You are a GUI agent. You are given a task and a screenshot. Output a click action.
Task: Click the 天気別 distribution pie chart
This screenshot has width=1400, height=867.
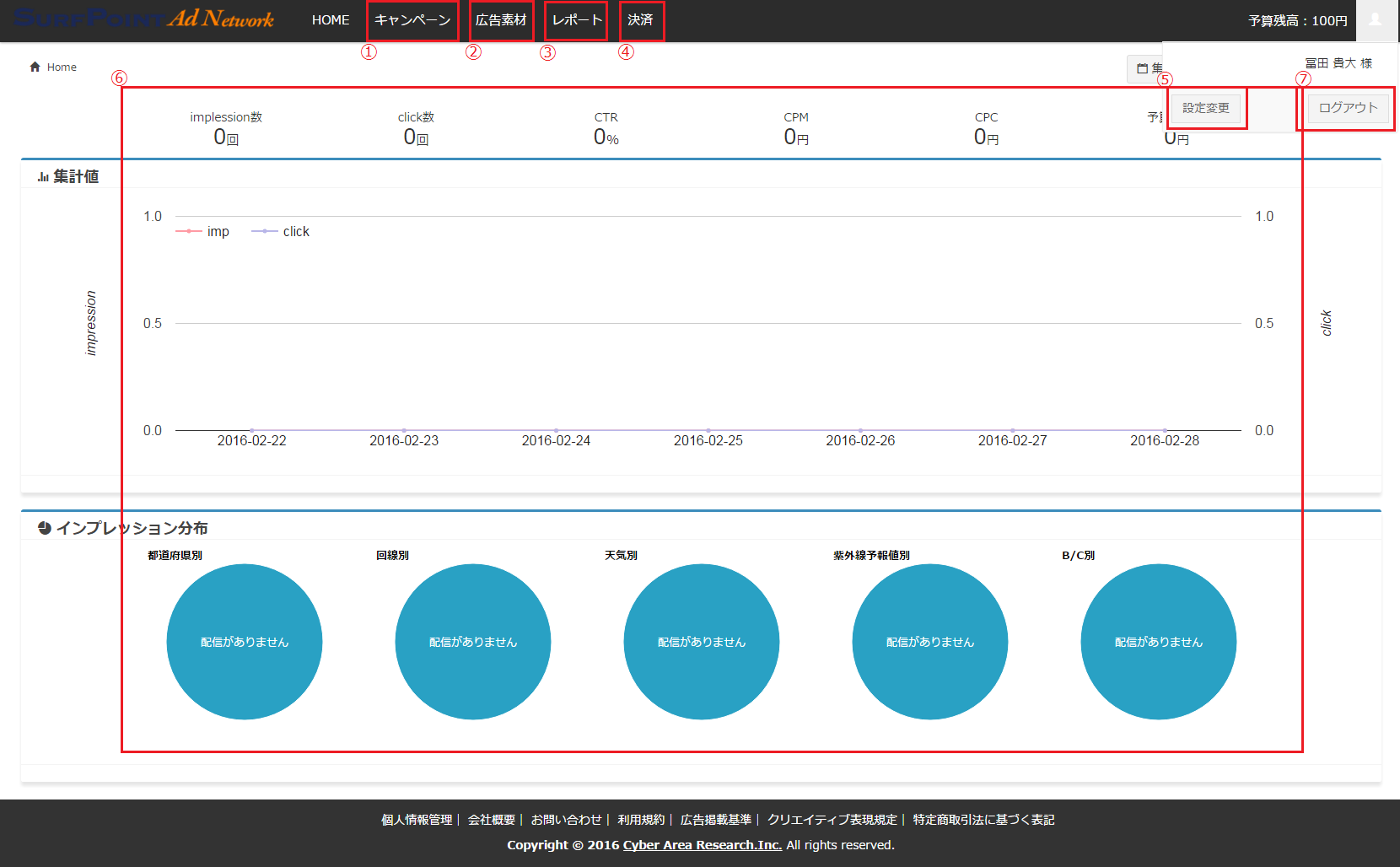pos(702,642)
